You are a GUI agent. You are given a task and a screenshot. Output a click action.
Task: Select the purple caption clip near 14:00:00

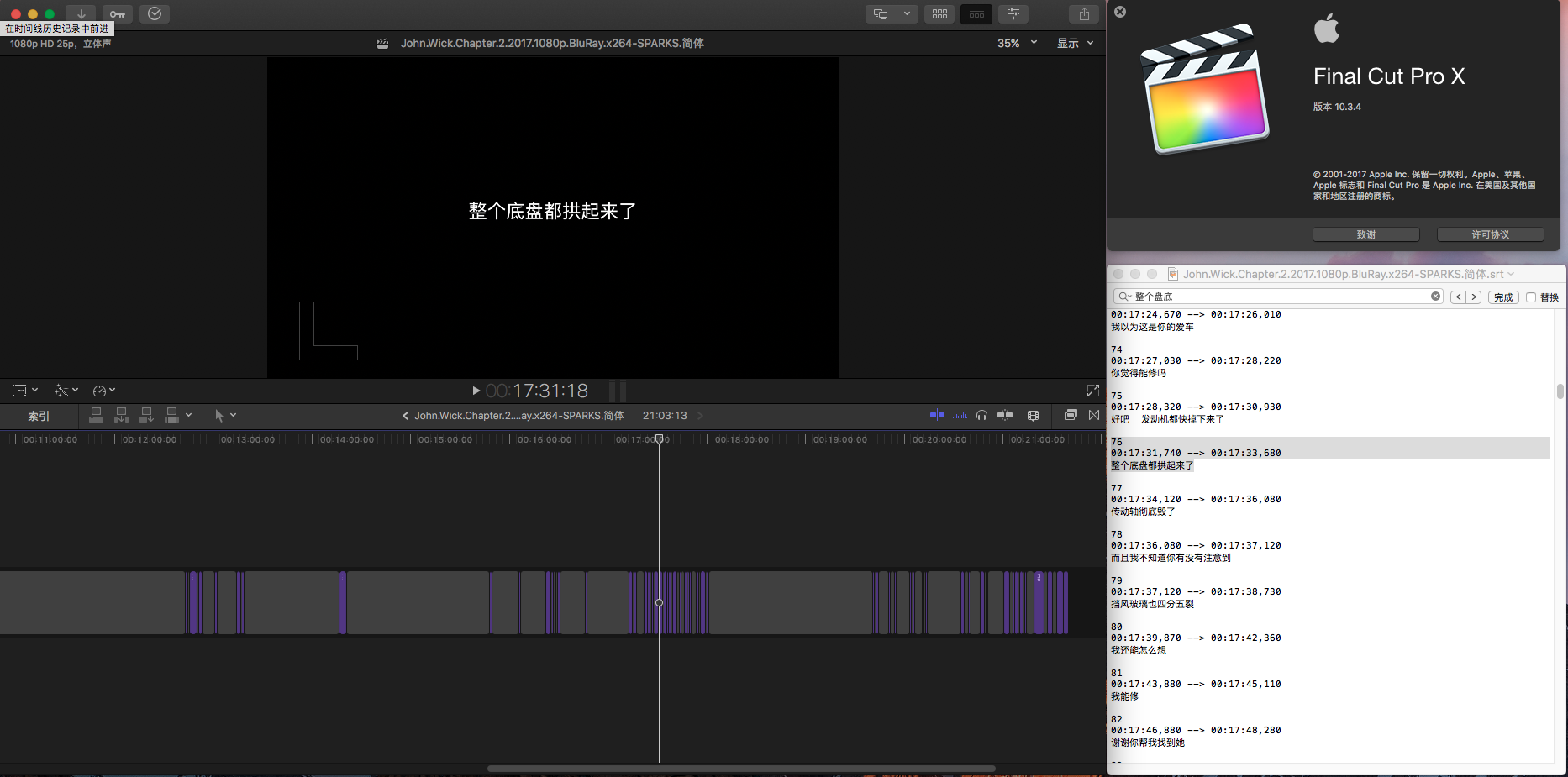click(x=343, y=602)
